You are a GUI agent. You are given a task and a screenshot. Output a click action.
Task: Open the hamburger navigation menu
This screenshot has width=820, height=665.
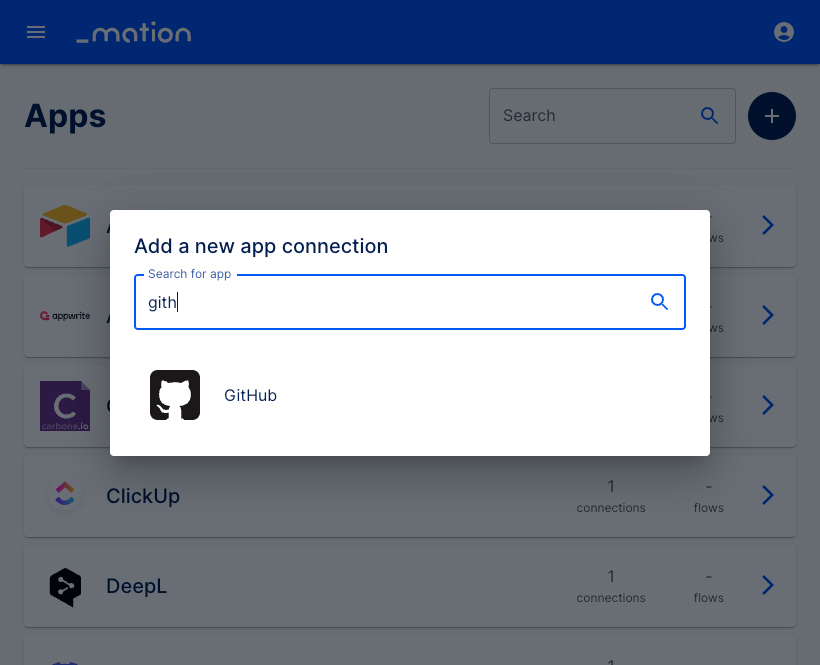click(36, 32)
